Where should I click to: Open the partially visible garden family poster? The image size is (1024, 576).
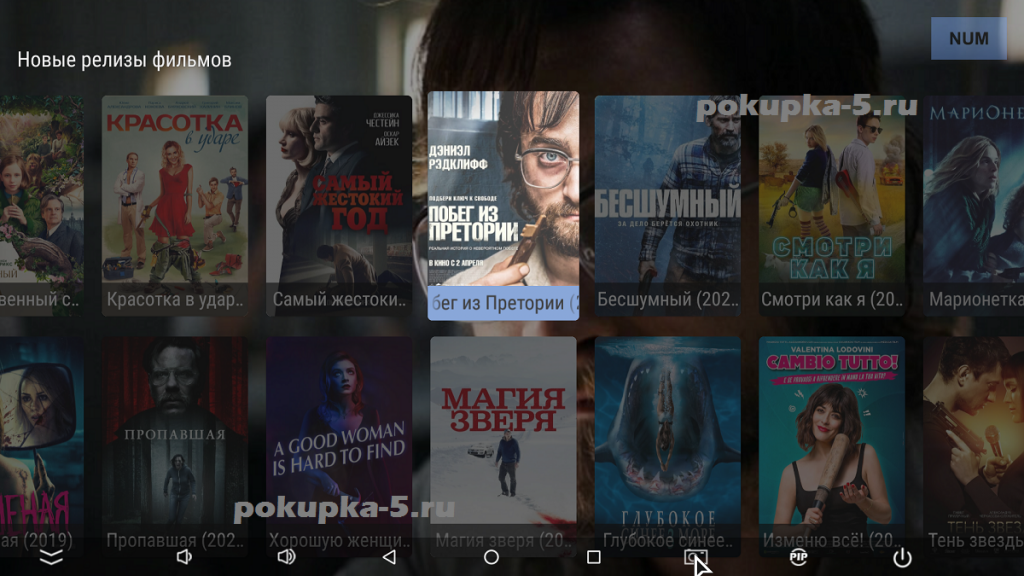pos(42,206)
